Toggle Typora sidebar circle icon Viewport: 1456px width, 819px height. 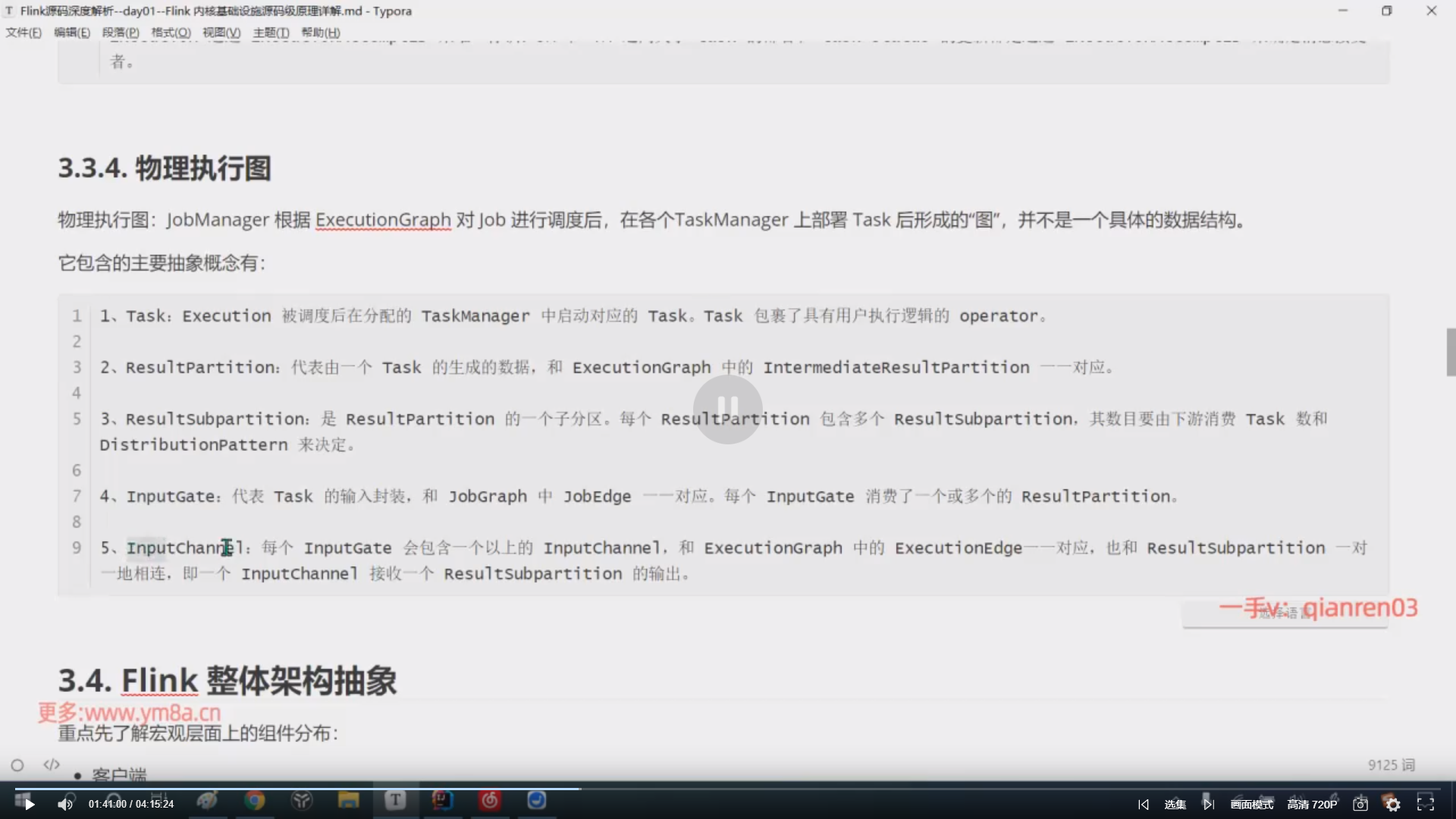click(17, 765)
